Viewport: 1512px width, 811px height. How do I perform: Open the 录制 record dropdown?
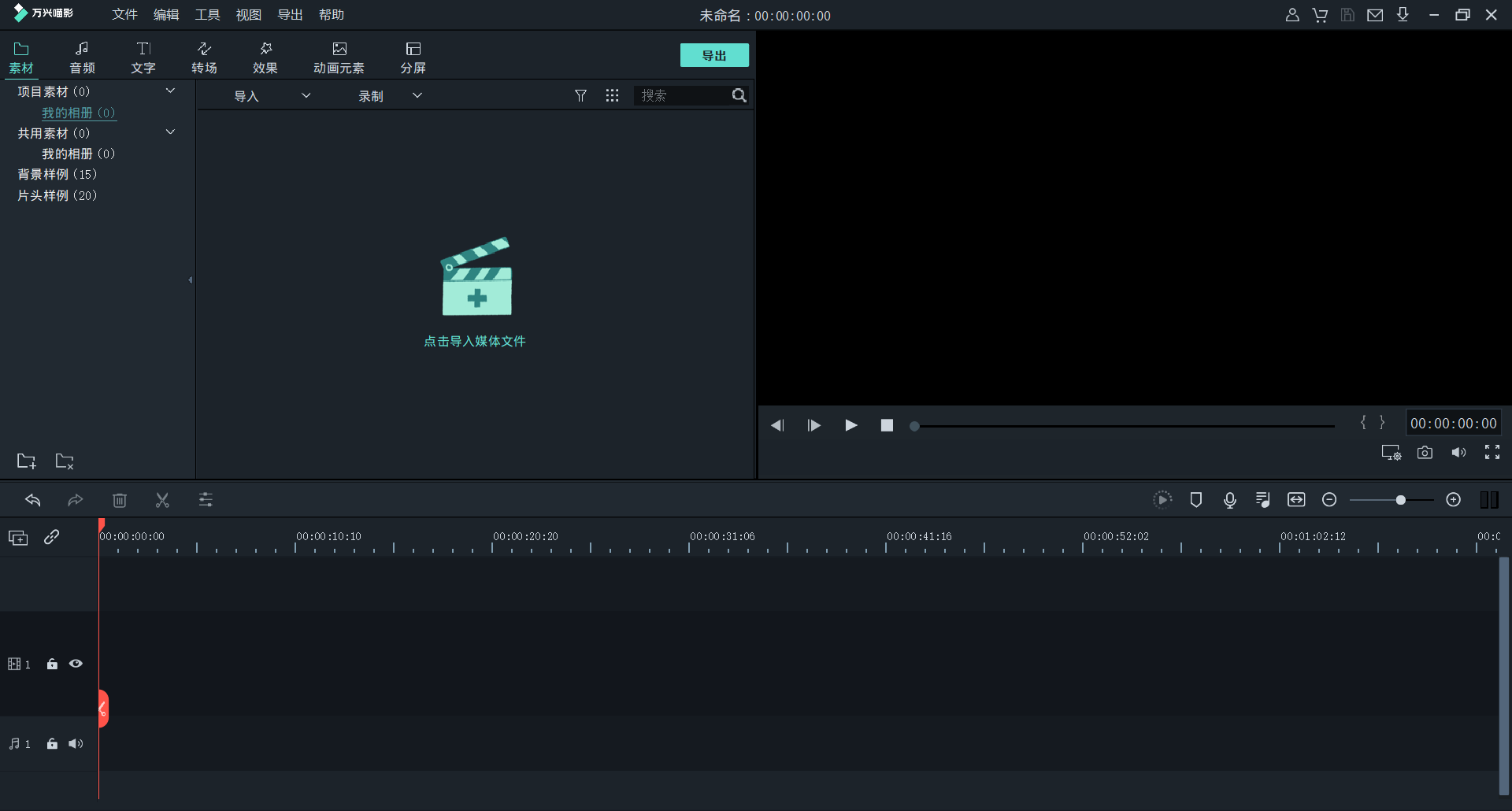(417, 95)
